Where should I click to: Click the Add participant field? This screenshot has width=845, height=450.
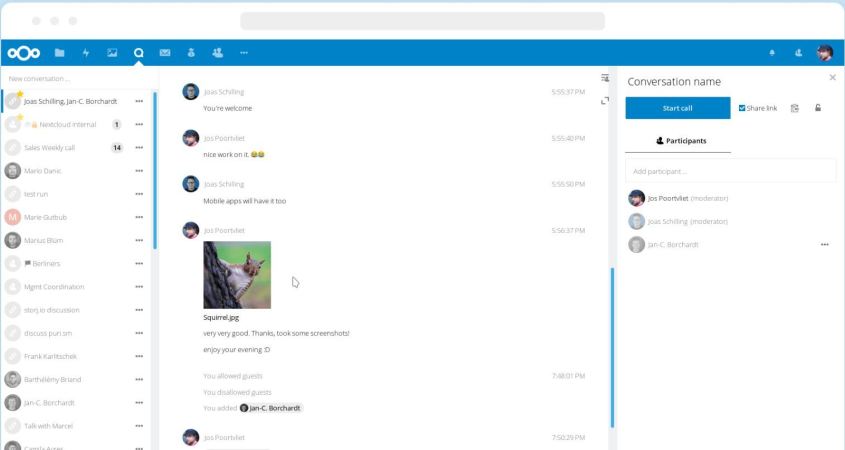point(731,171)
